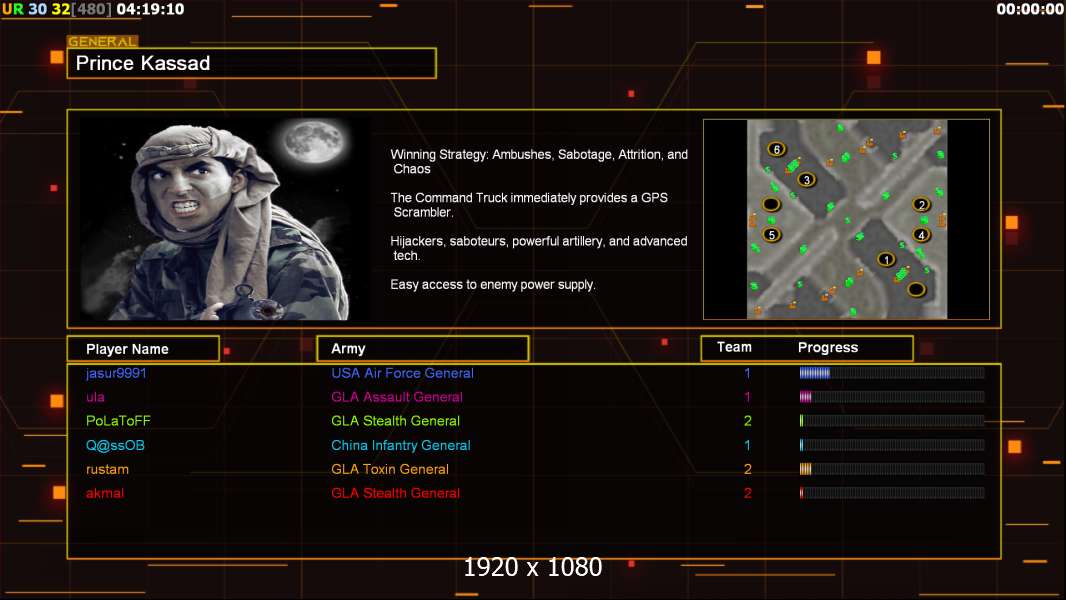Viewport: 1066px width, 600px height.
Task: Click the Winning Strategy description text
Action: (539, 162)
